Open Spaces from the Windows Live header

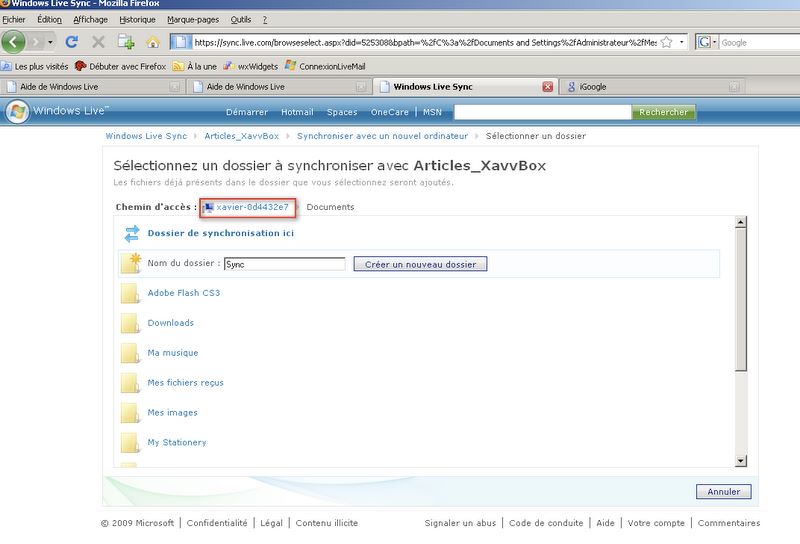click(x=342, y=112)
